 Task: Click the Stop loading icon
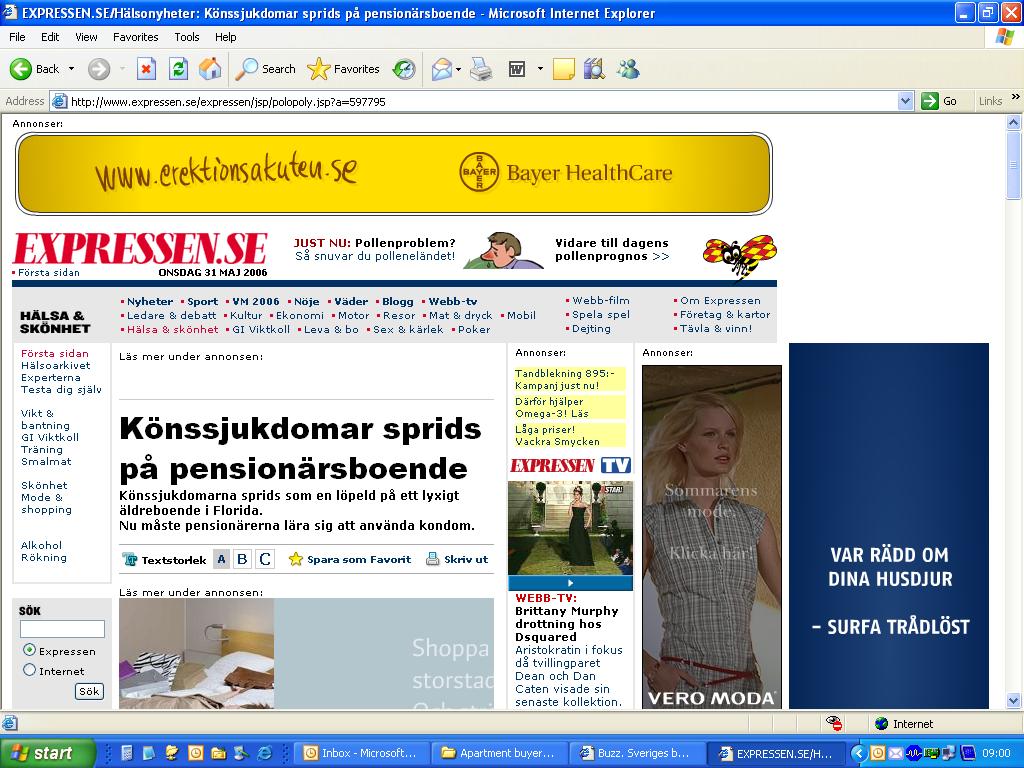146,69
